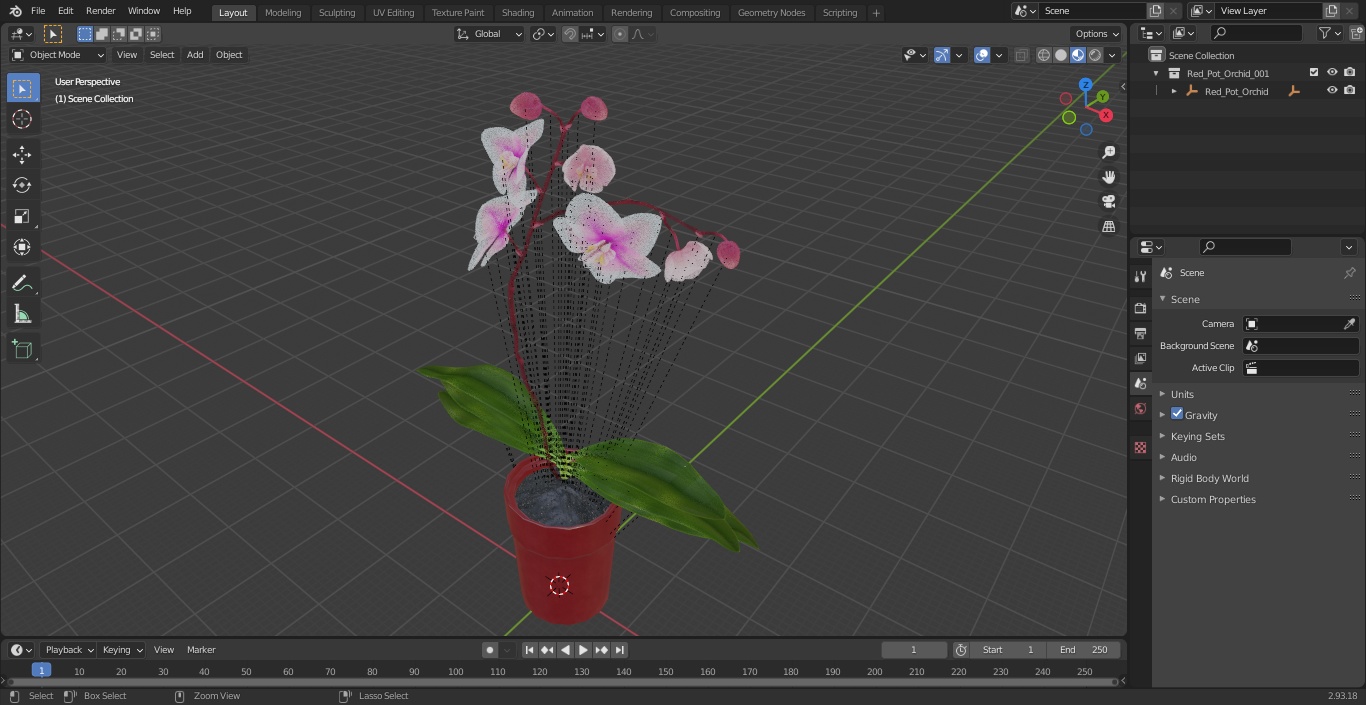Screen dimensions: 1366x705
Task: Select the Add Cube tool
Action: click(22, 349)
